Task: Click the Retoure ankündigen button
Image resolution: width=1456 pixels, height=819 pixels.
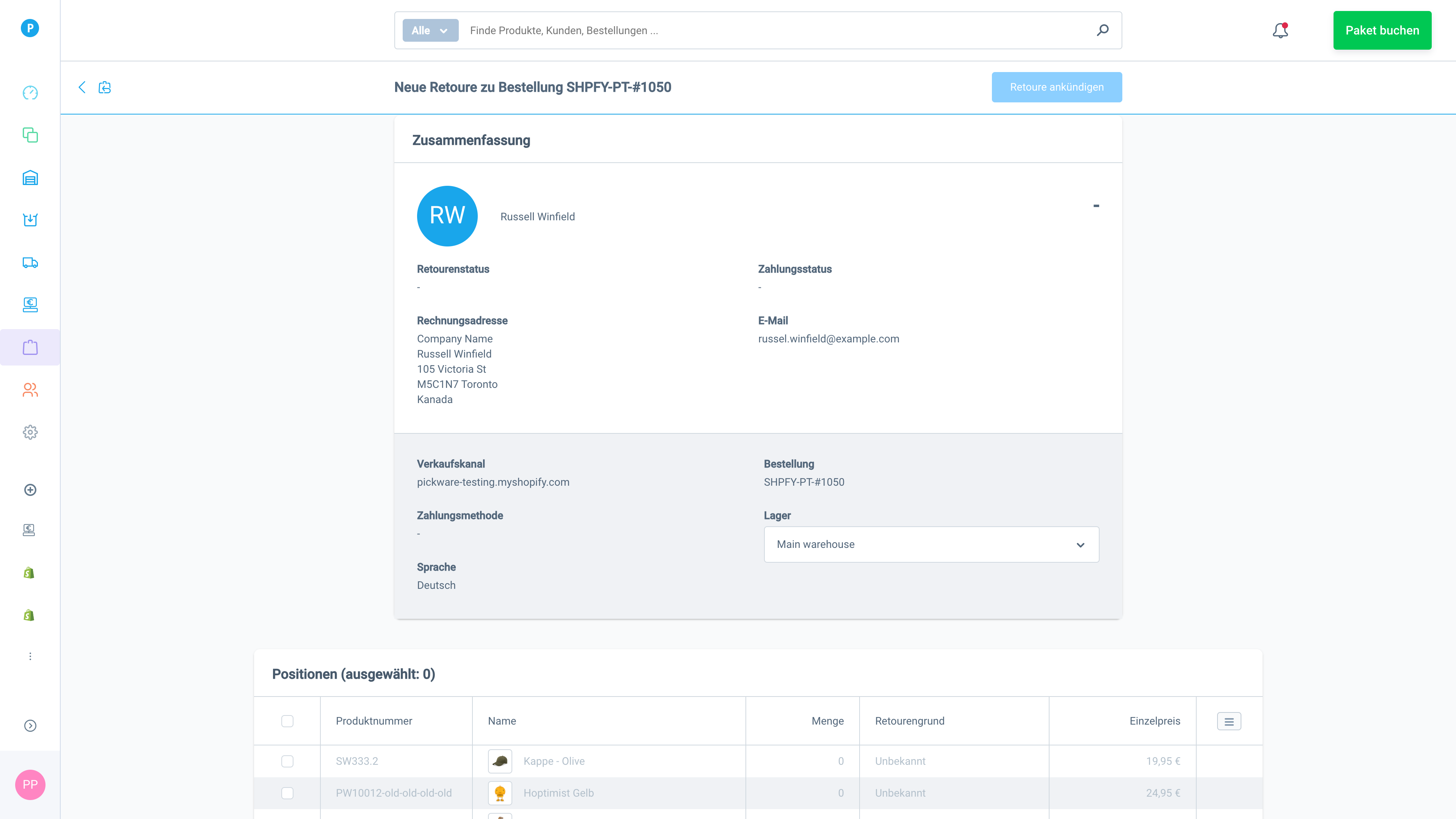Action: [x=1056, y=87]
